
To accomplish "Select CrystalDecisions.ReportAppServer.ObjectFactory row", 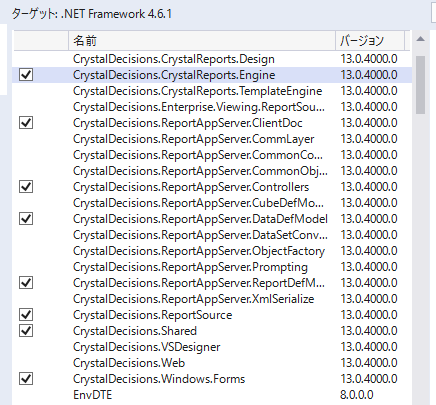I will point(212,251).
